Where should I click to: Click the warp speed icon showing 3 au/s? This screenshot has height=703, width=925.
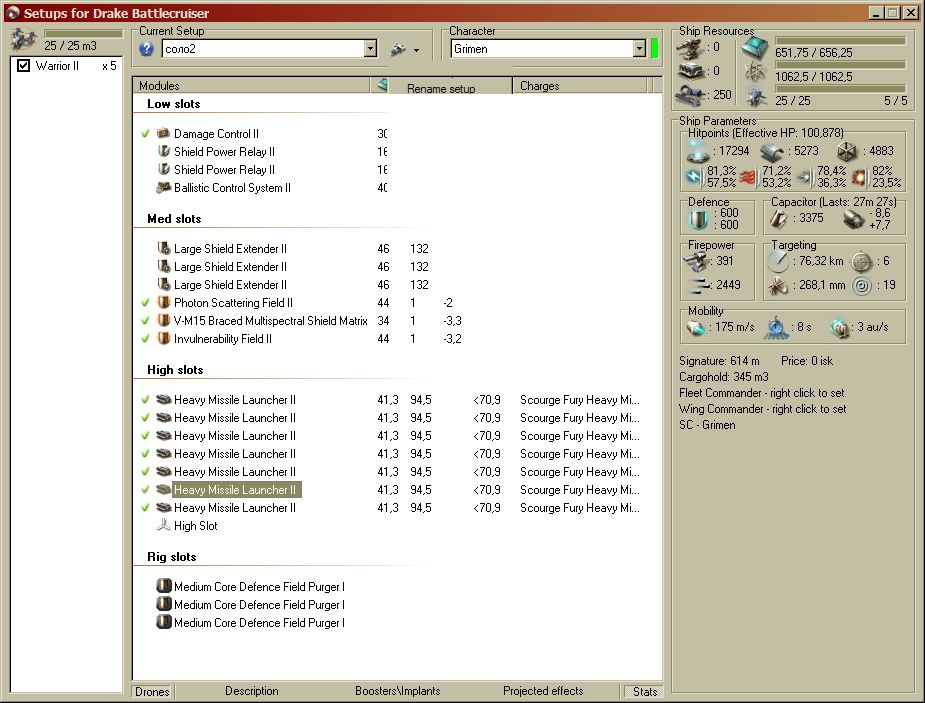point(839,327)
